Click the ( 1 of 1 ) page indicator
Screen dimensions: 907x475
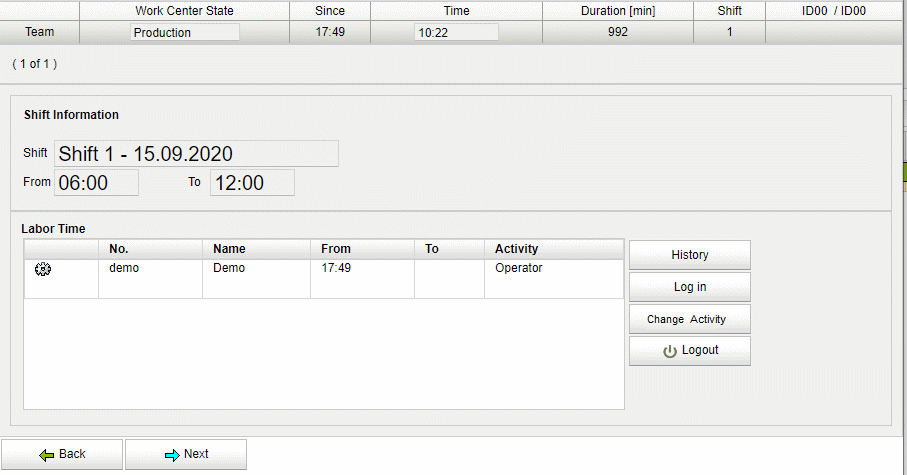[x=35, y=64]
